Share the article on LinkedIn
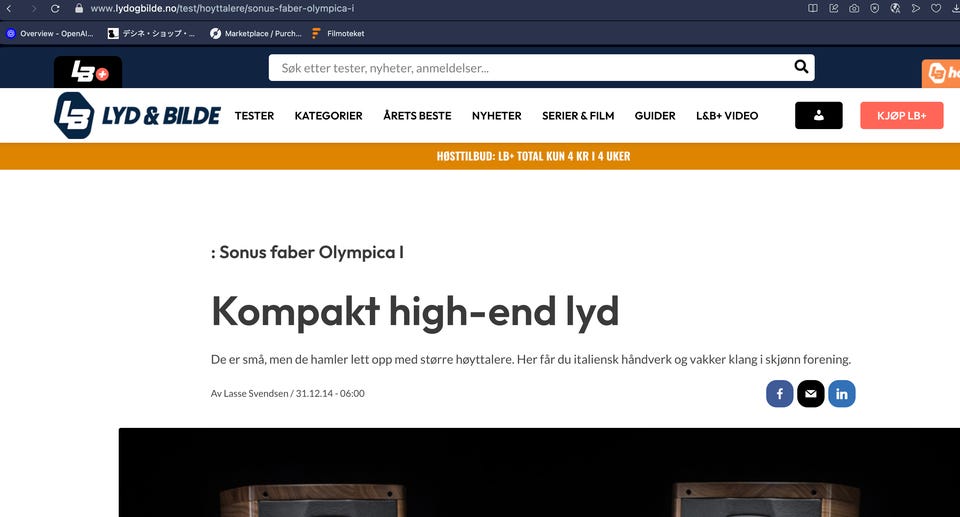 pyautogui.click(x=842, y=393)
